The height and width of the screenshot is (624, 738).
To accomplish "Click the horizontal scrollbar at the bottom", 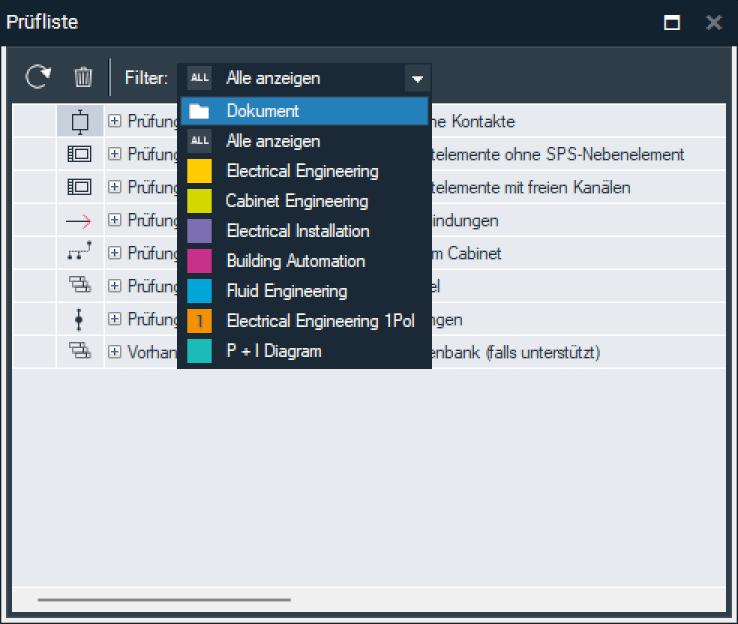I will (164, 600).
